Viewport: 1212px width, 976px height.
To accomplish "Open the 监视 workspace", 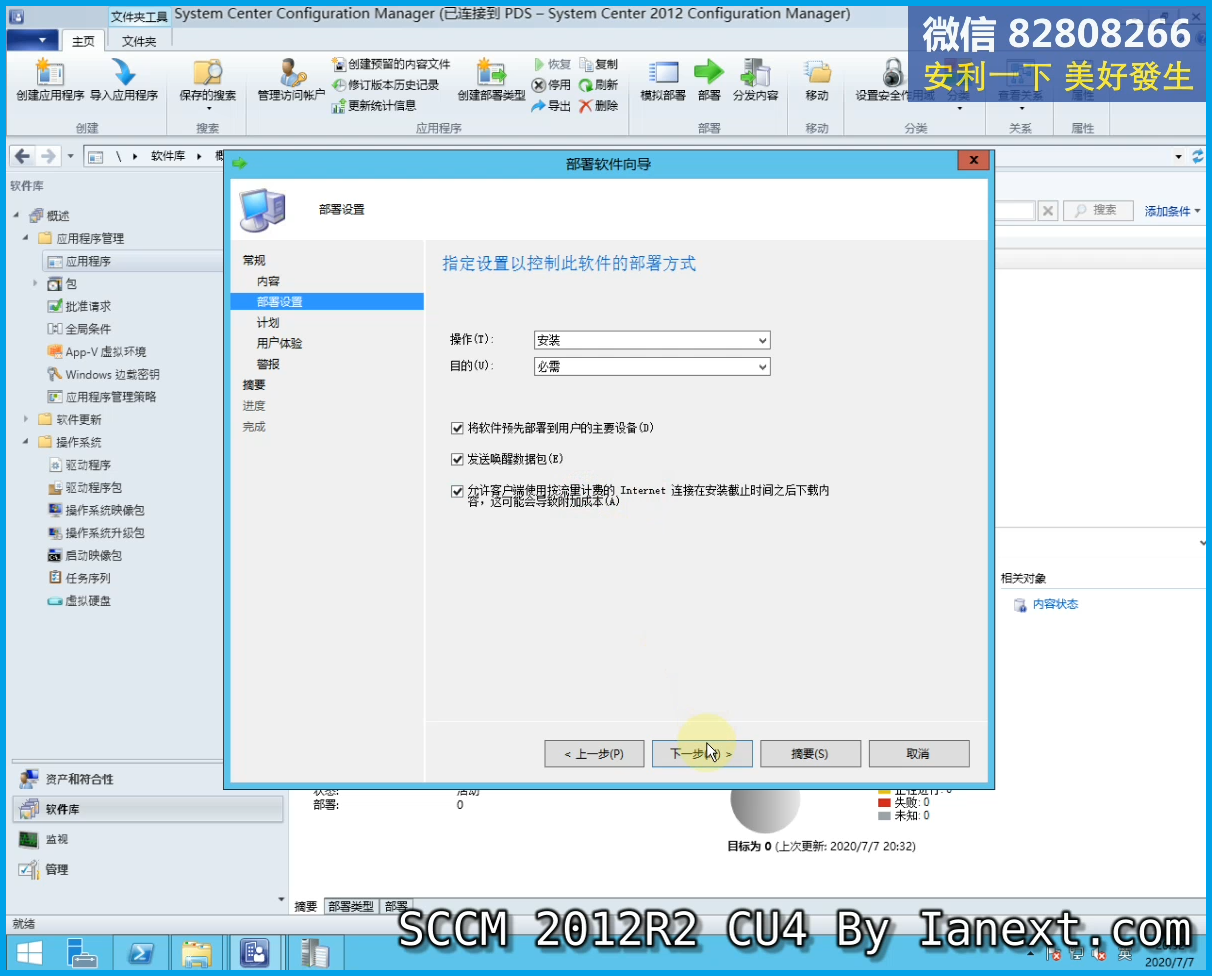I will click(x=148, y=839).
